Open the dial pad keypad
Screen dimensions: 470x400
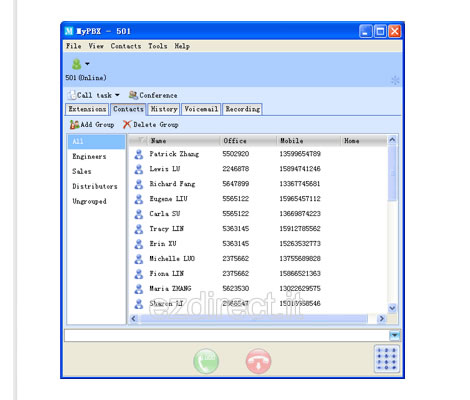point(387,359)
